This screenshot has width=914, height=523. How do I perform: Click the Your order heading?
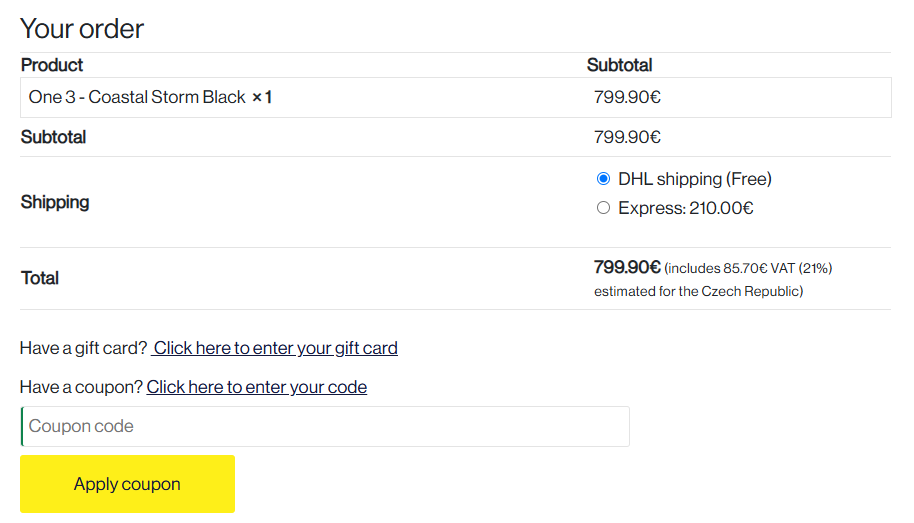[82, 28]
